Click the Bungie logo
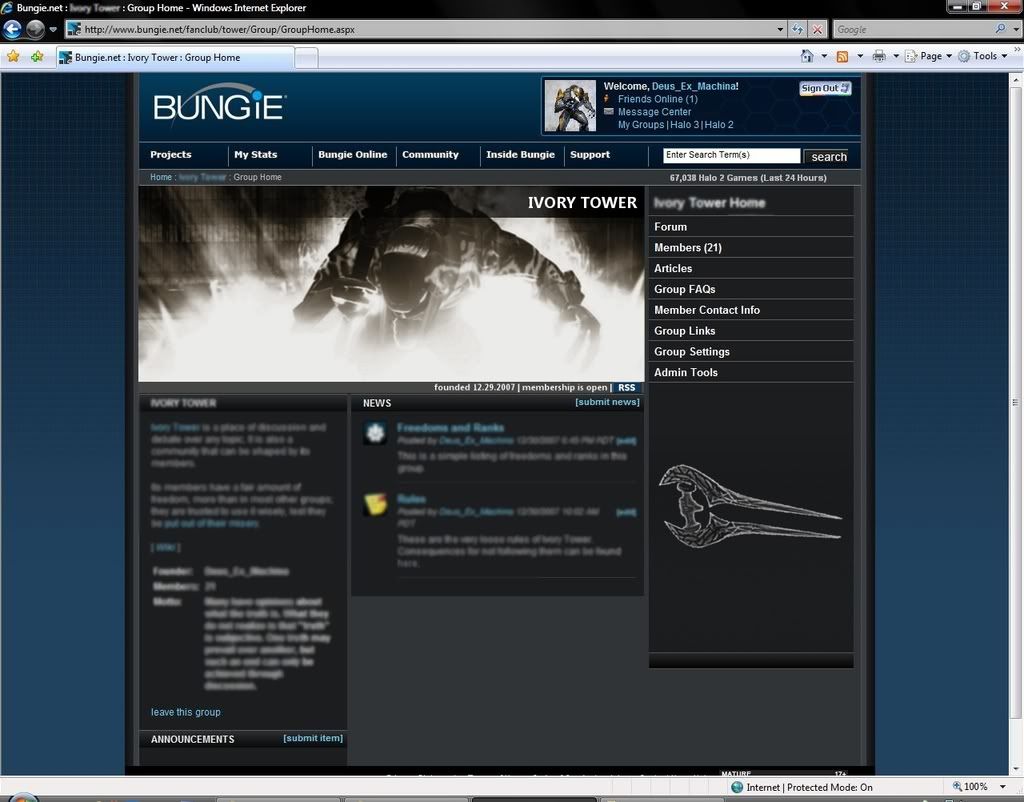 pyautogui.click(x=219, y=106)
